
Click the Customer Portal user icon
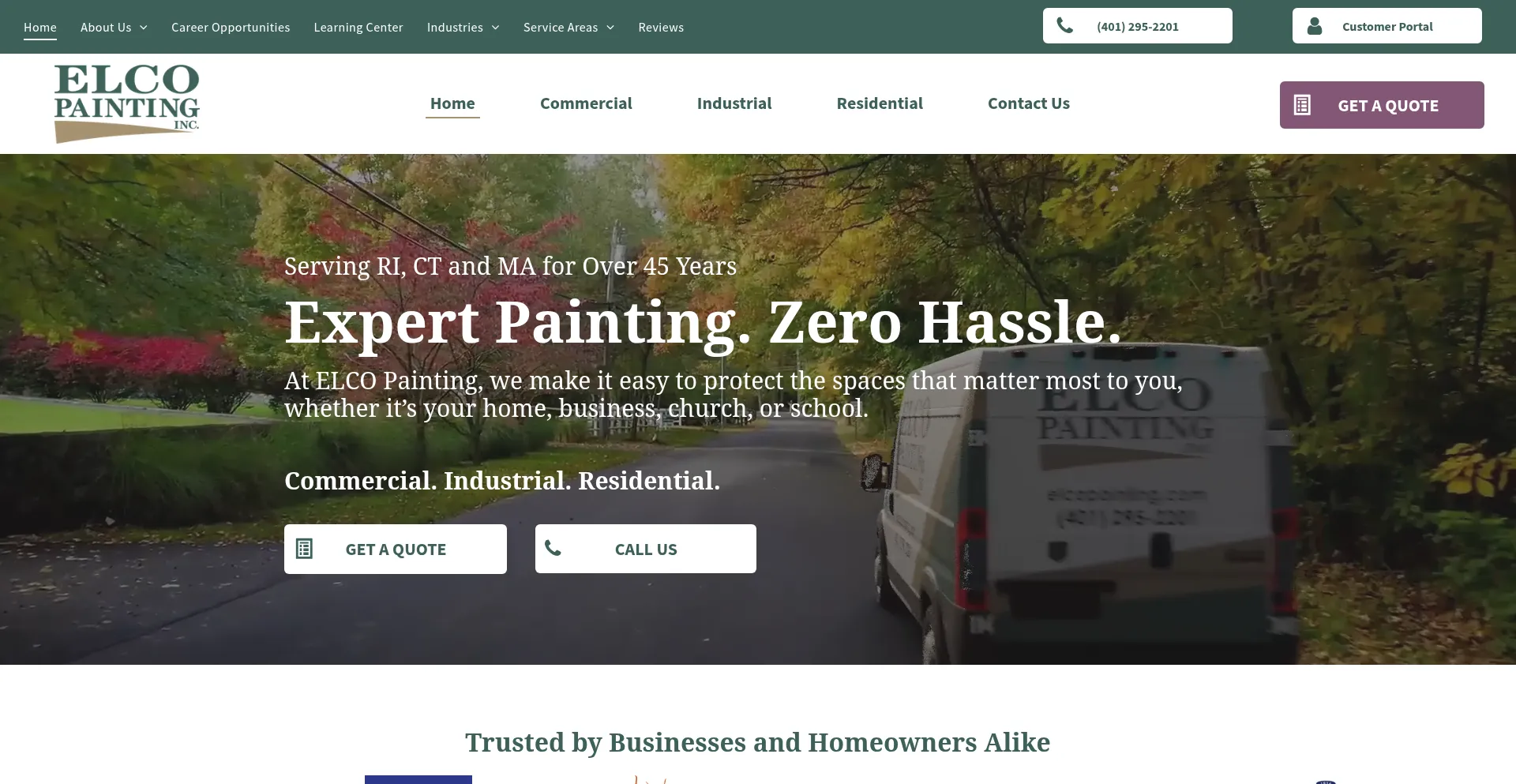point(1315,26)
